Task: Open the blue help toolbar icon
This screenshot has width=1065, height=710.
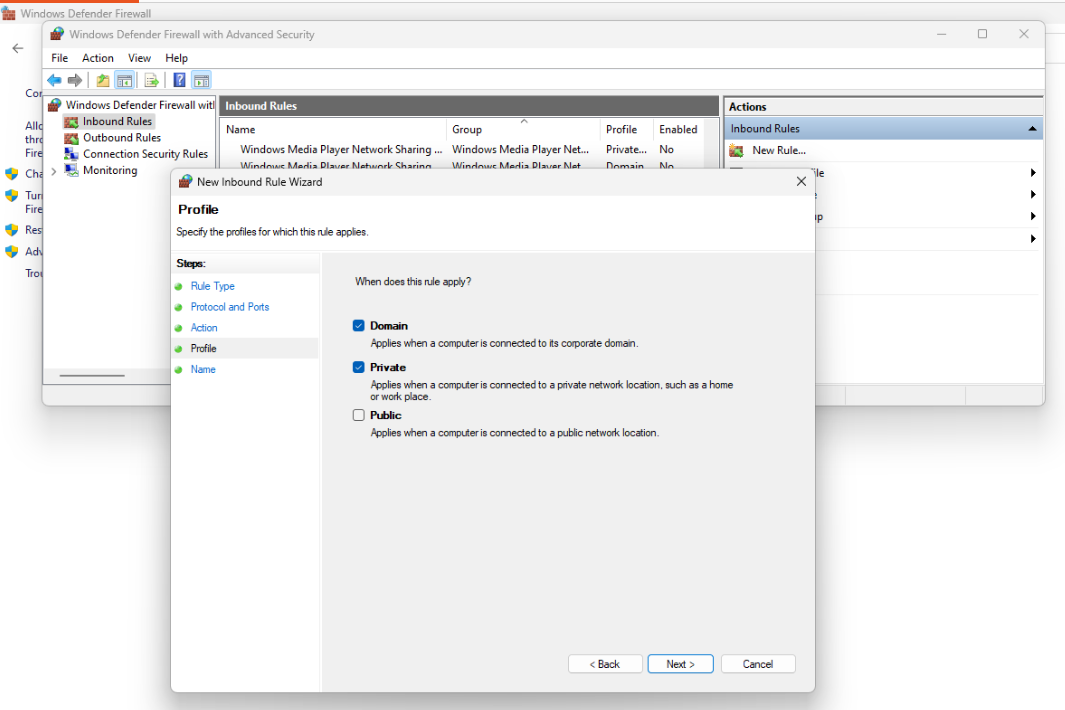Action: pos(179,80)
